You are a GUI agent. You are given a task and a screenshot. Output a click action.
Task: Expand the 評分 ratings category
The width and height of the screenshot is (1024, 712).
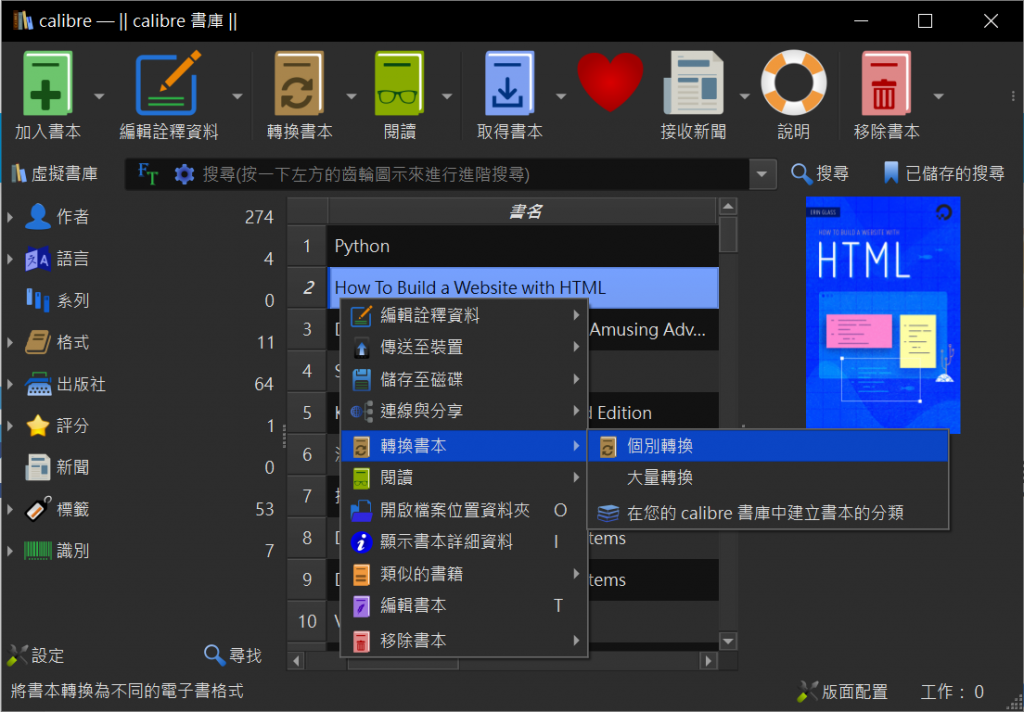coord(10,426)
